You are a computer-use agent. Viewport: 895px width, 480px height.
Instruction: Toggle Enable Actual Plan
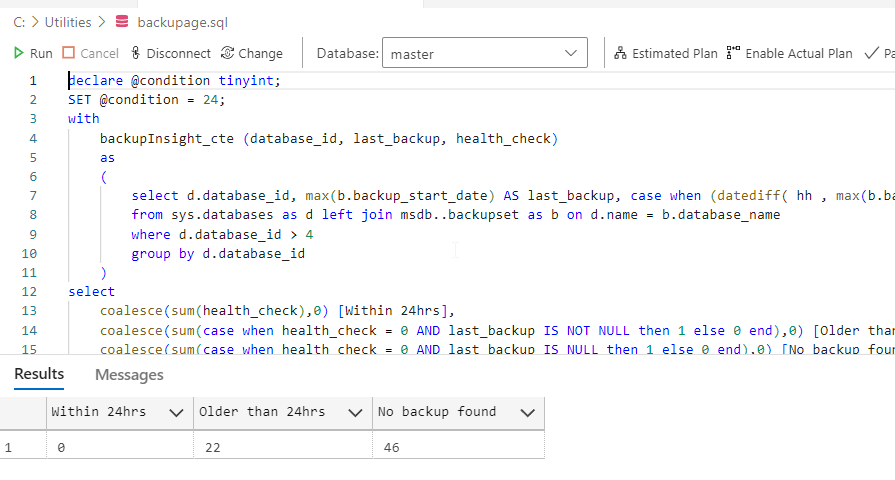(789, 53)
